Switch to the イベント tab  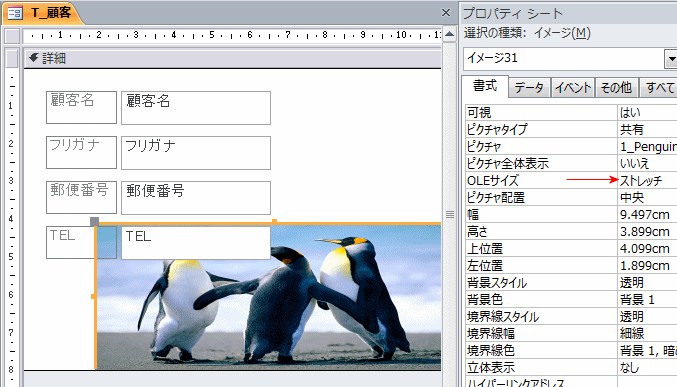coord(573,88)
